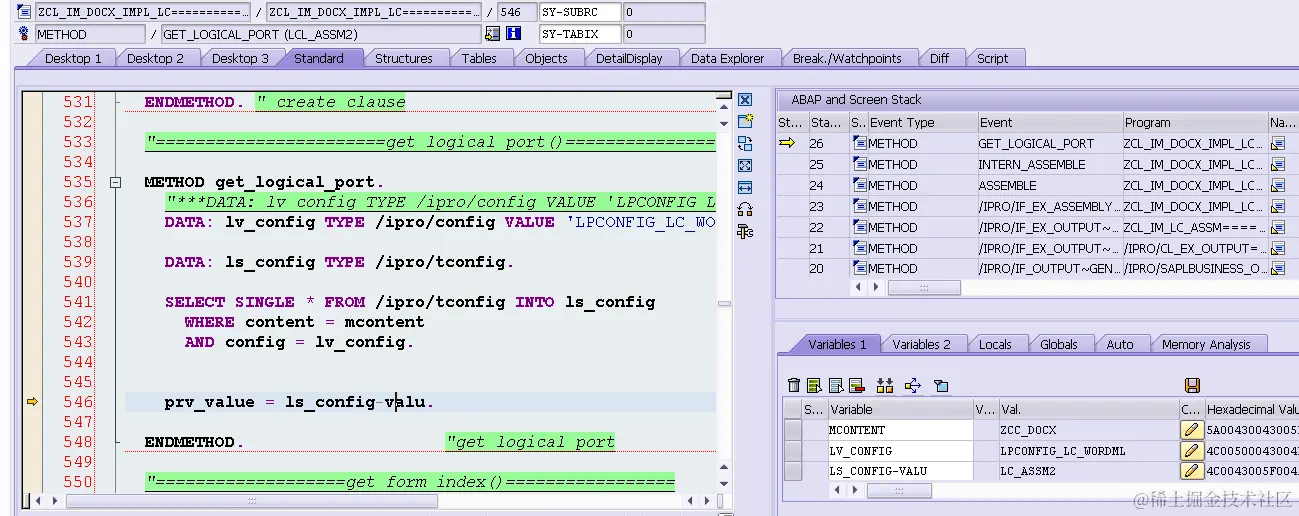Open navigation icon for INTERN_ASSEMBLE stack row
This screenshot has height=516, width=1299.
pyautogui.click(x=1280, y=165)
